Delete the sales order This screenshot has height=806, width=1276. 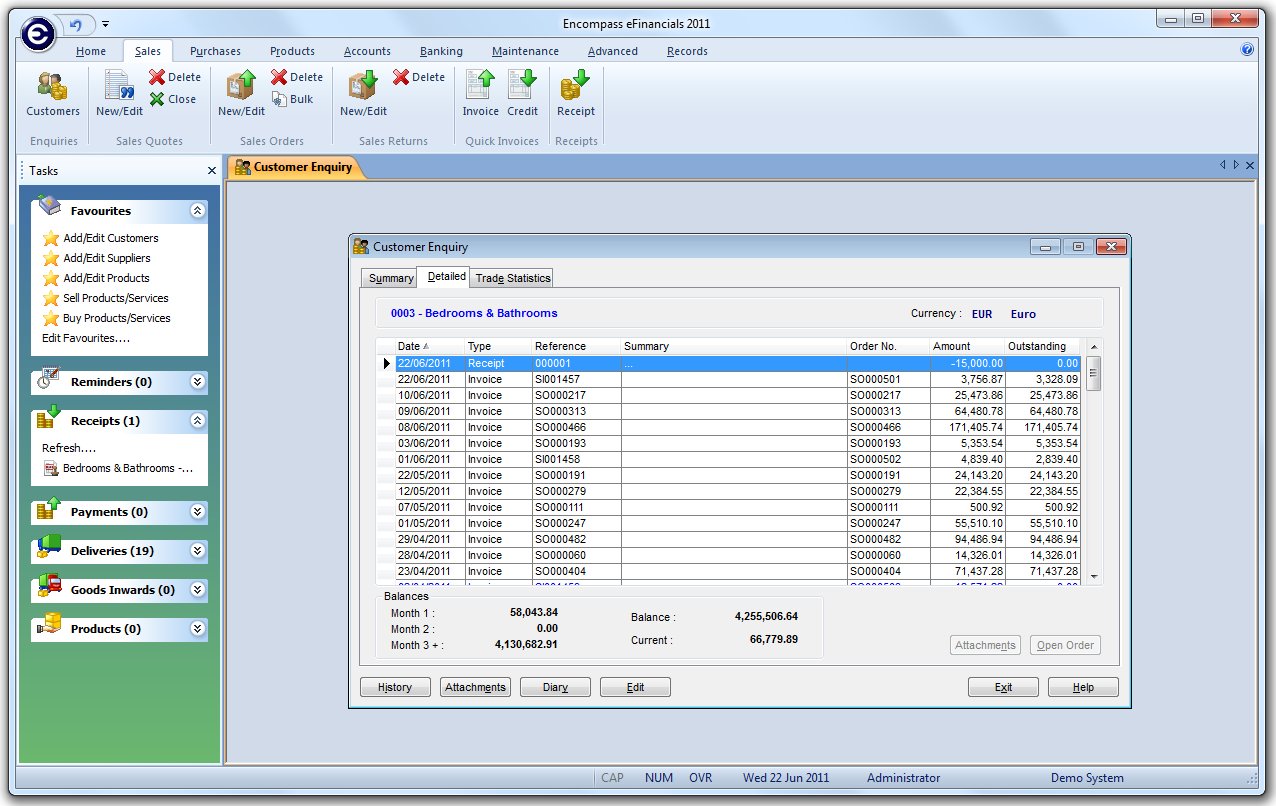297,77
